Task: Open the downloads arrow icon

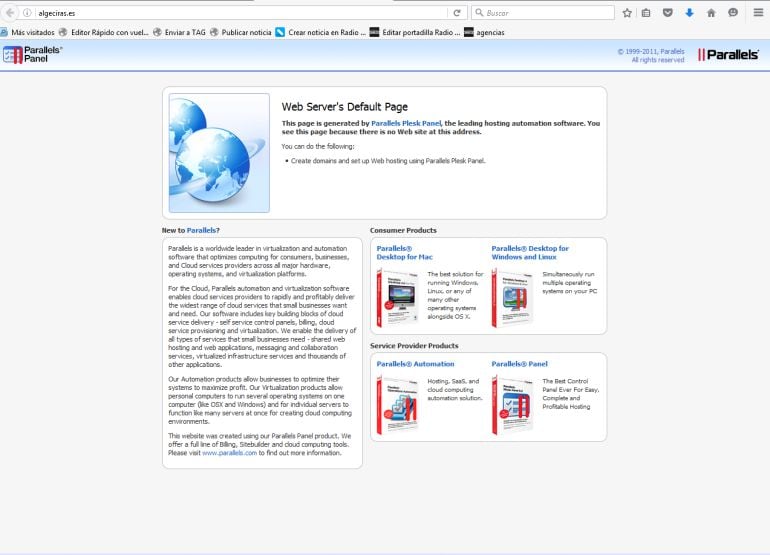Action: (x=689, y=13)
